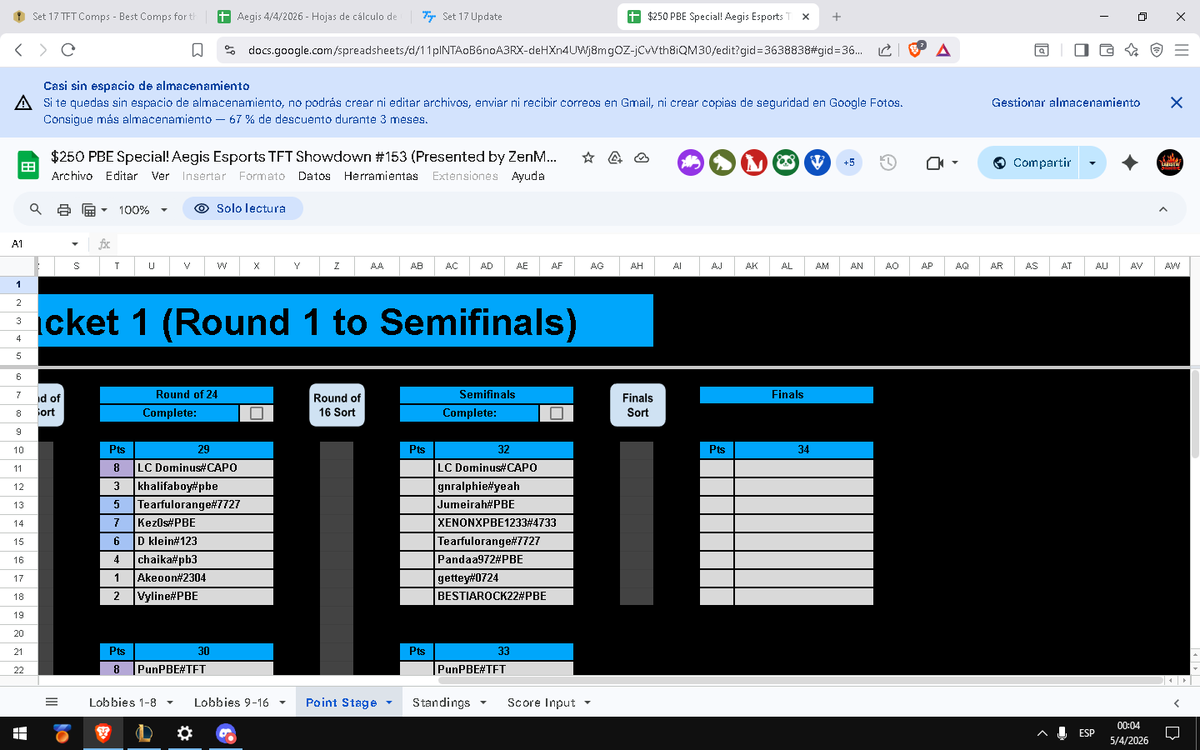Viewport: 1200px width, 750px height.
Task: Open the name box dropdown arrow
Action: [75, 243]
